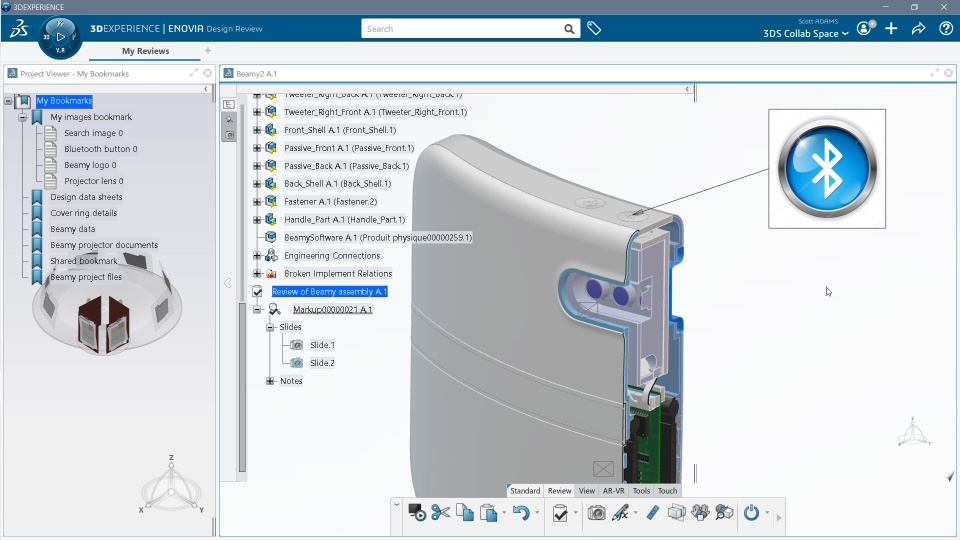Select the My Reviews tab

tap(145, 51)
